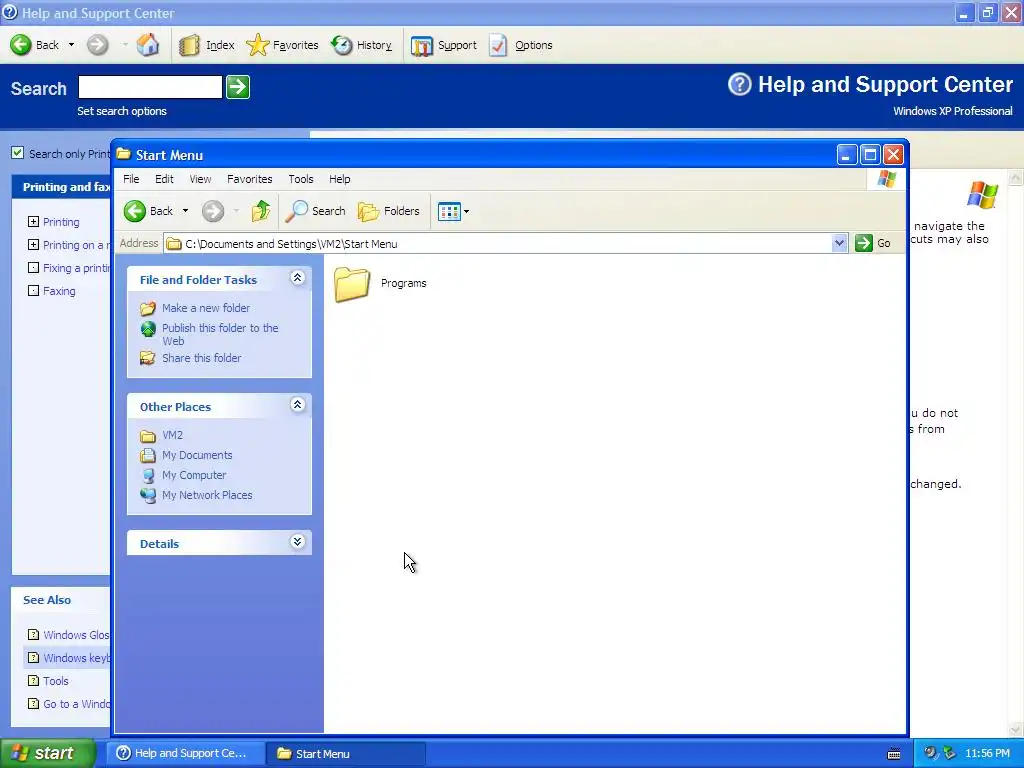Screen dimensions: 1024x768
Task: Click the second system tray network icon
Action: pos(950,753)
